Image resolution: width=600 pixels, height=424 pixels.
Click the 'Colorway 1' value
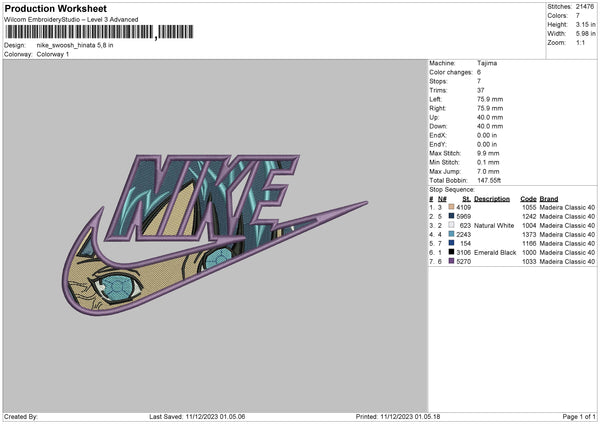[x=53, y=54]
